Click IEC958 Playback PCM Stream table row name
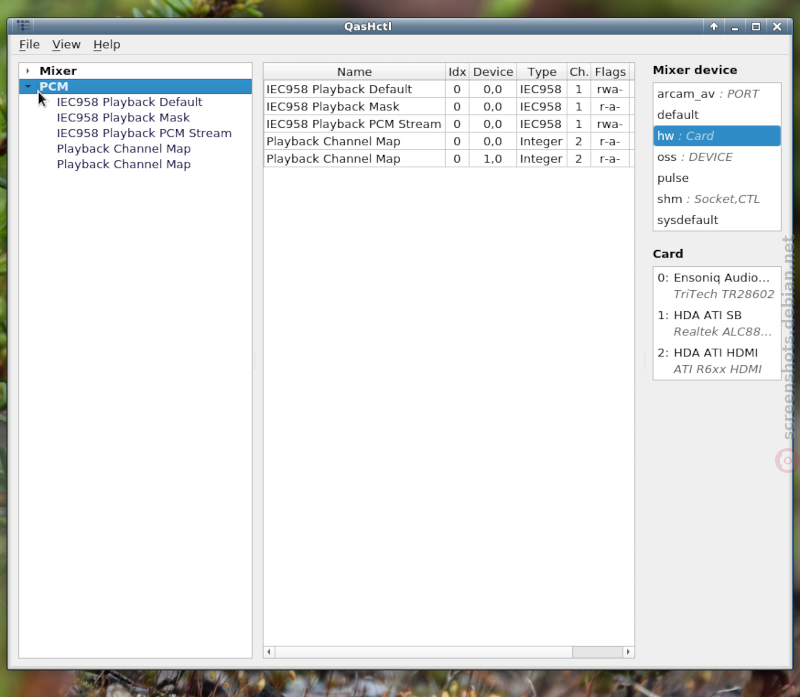 [354, 124]
